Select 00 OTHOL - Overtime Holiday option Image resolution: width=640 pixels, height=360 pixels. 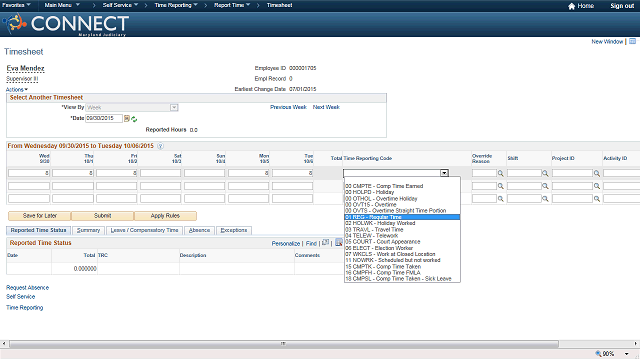click(x=402, y=198)
